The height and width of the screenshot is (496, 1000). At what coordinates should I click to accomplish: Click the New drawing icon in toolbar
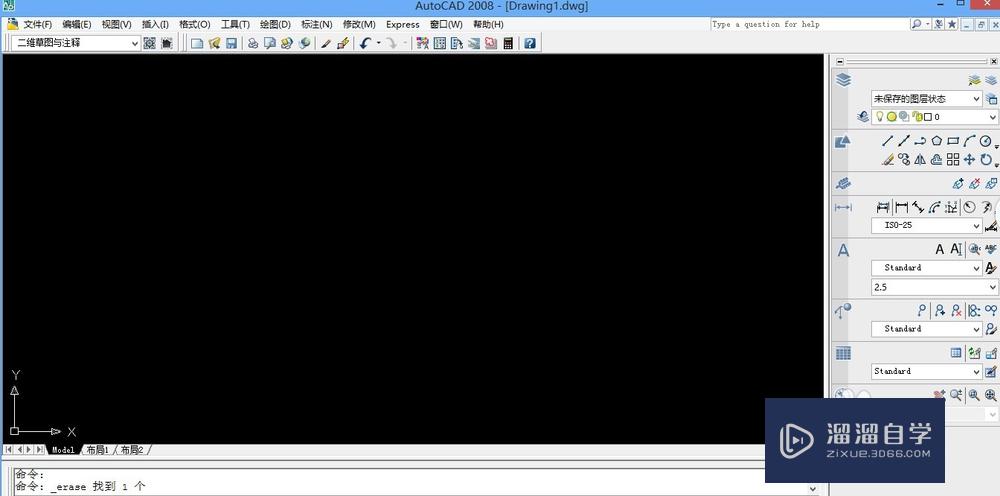click(197, 43)
